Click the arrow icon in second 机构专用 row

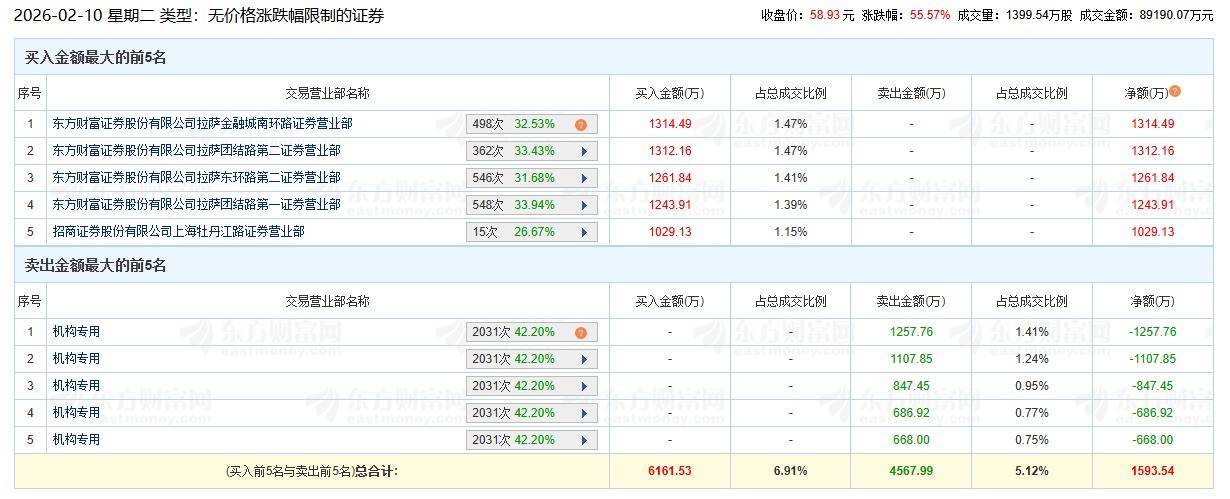tap(581, 359)
